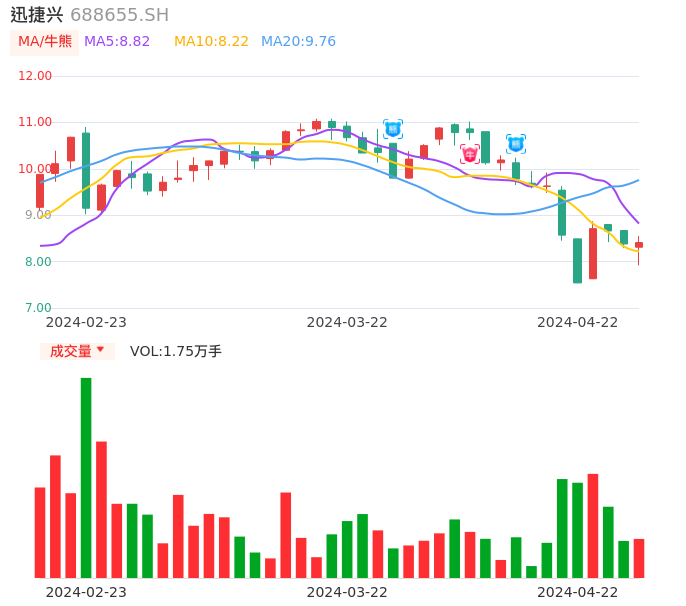
Task: Select the tallest green volume bar
Action: tap(86, 477)
